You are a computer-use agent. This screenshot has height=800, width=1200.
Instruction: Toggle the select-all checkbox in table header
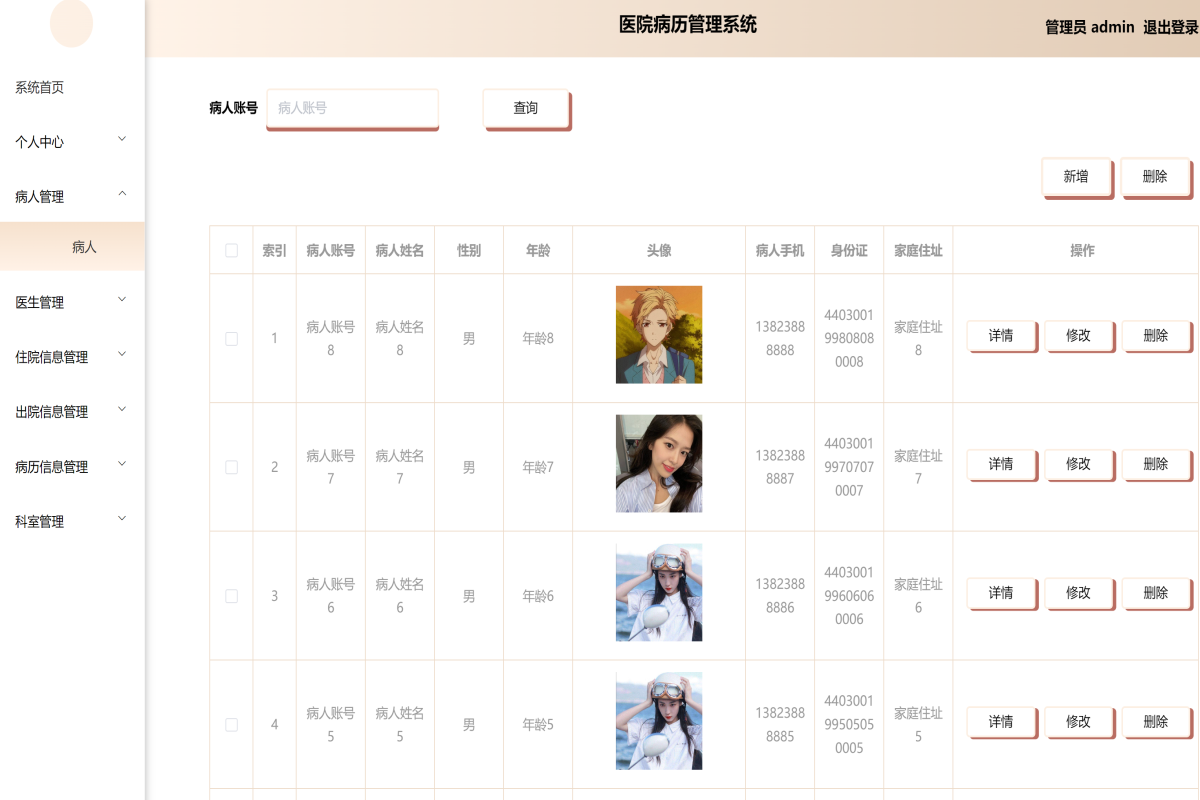click(231, 250)
